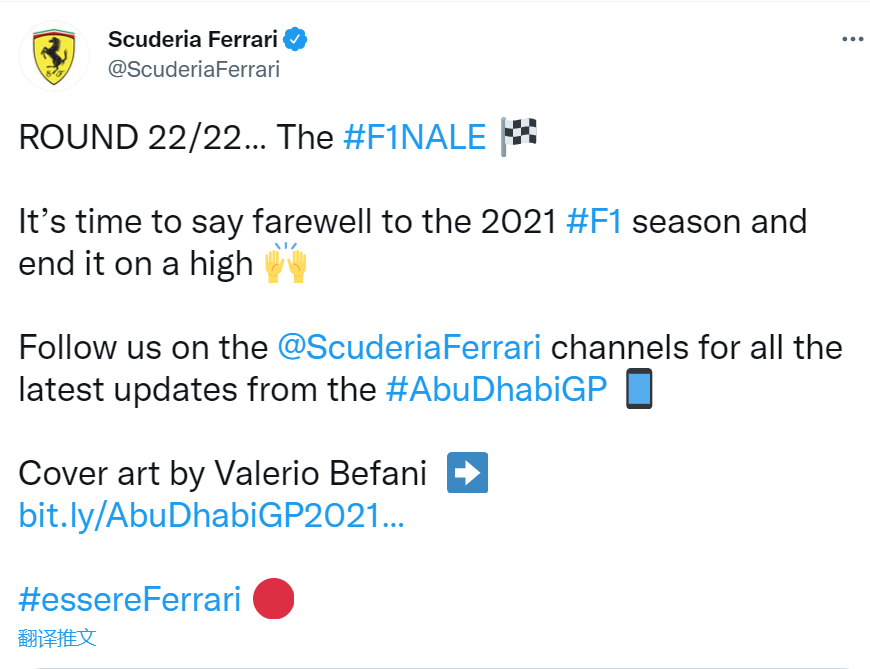This screenshot has width=870, height=669.
Task: Click the mobile phone emoji
Action: tap(638, 389)
